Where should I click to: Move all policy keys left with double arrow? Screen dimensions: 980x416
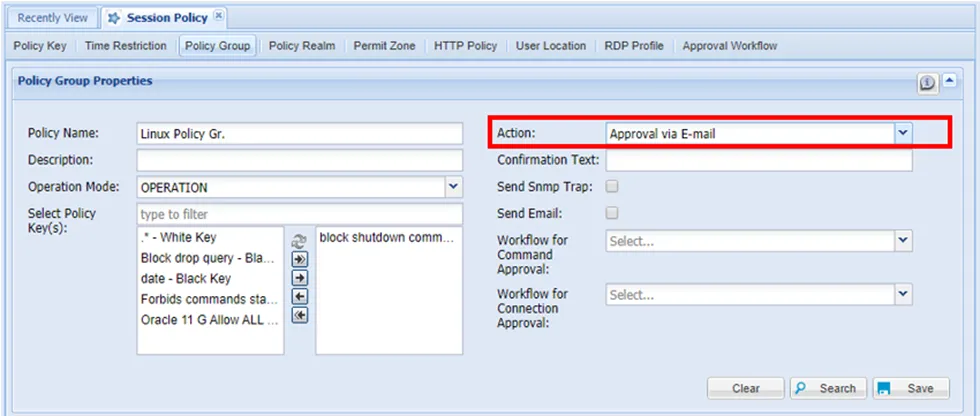300,315
